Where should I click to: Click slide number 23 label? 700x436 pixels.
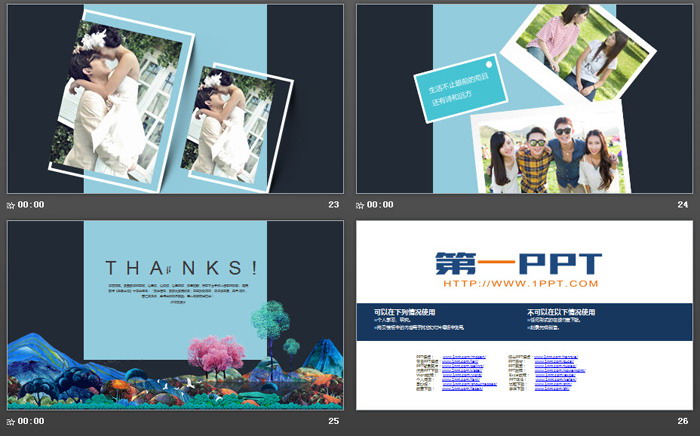334,205
